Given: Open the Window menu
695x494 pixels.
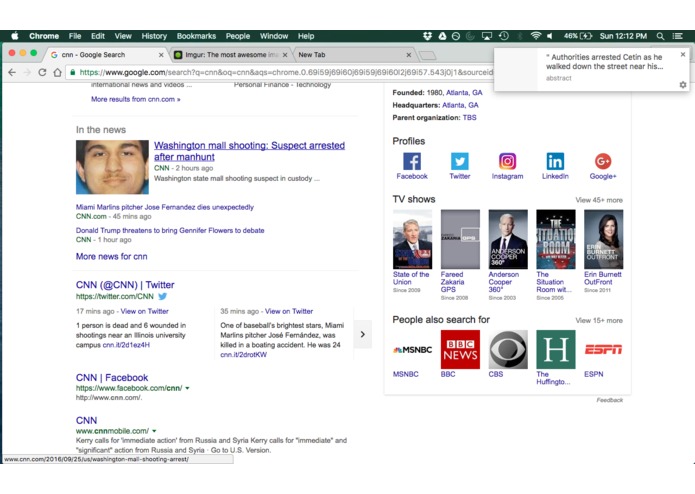Looking at the screenshot, I should click(274, 36).
